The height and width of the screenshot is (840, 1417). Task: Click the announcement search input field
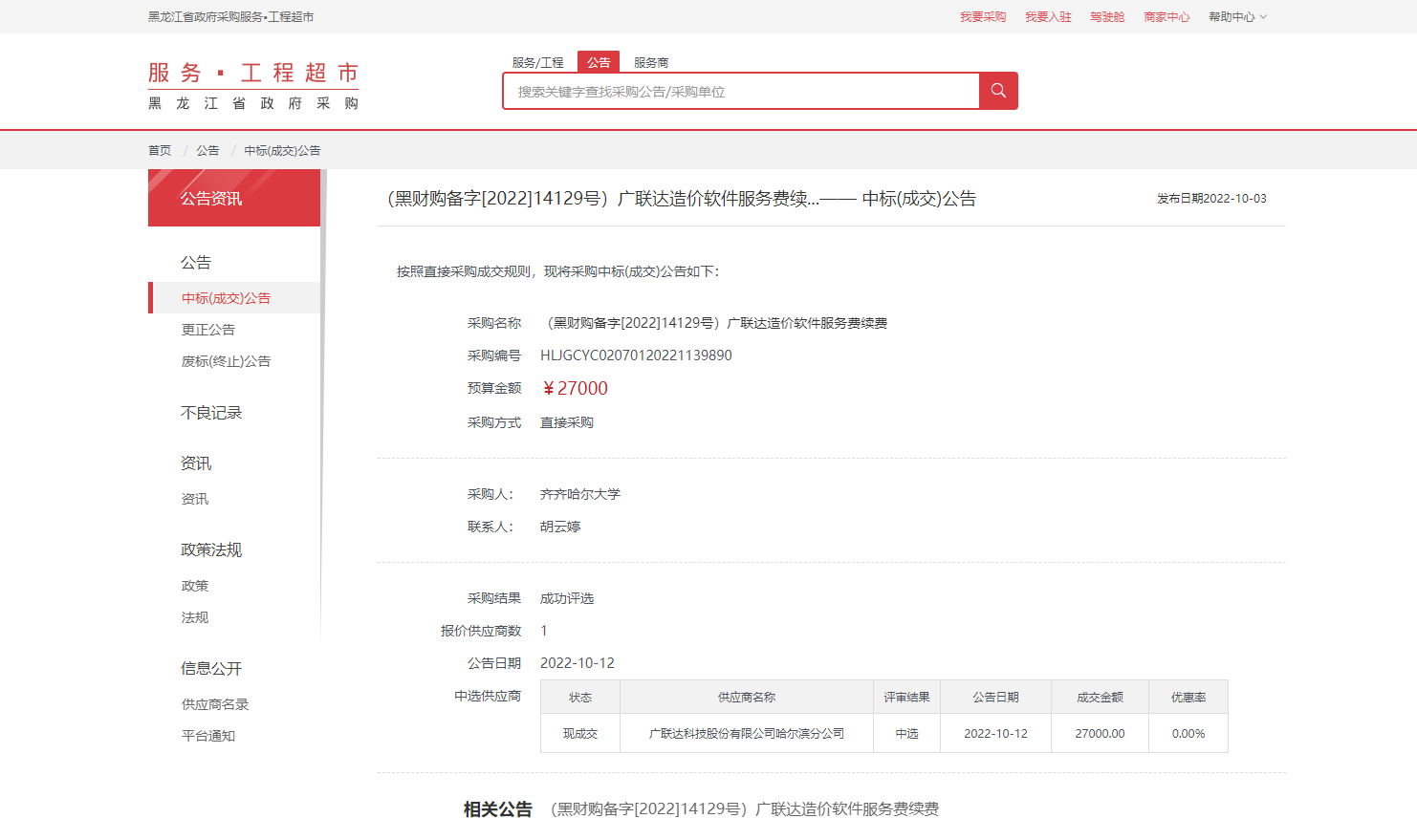pyautogui.click(x=741, y=92)
